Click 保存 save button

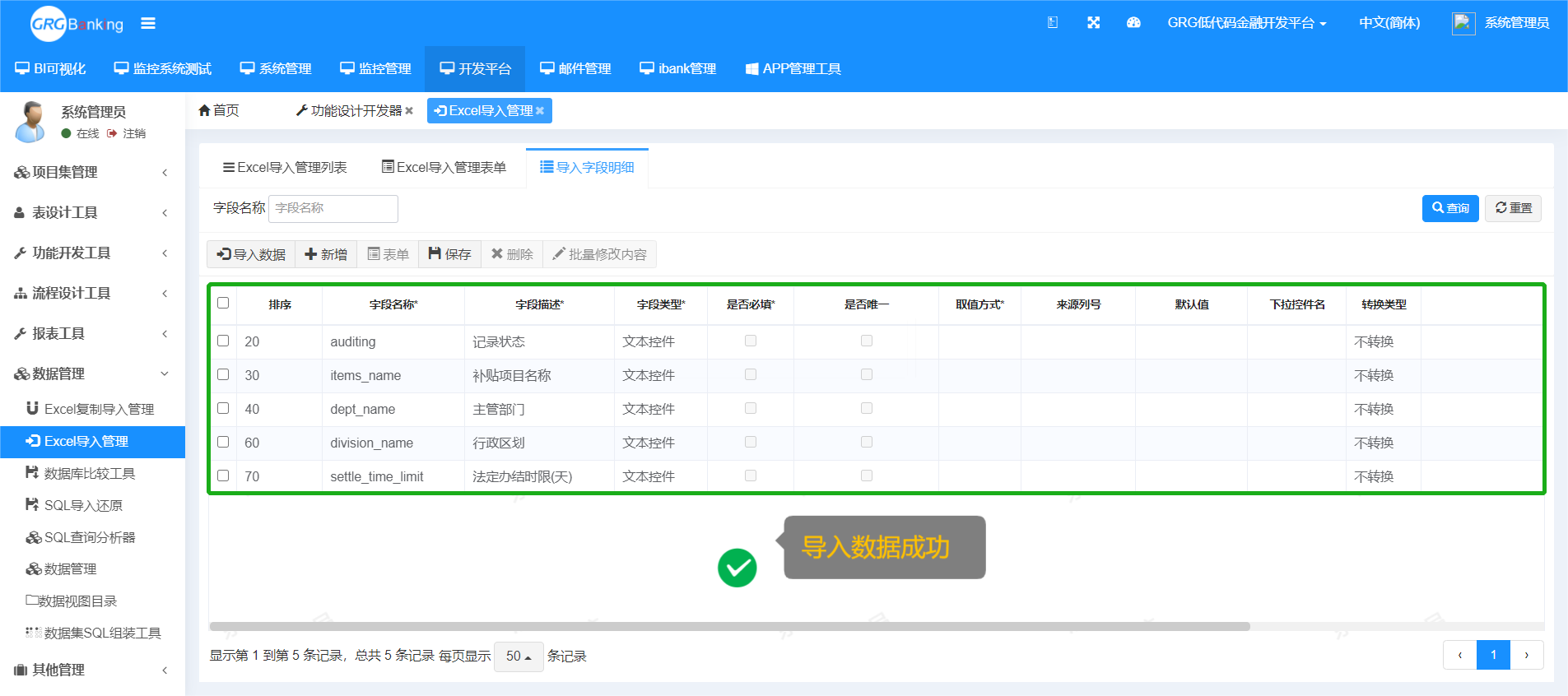coord(449,254)
